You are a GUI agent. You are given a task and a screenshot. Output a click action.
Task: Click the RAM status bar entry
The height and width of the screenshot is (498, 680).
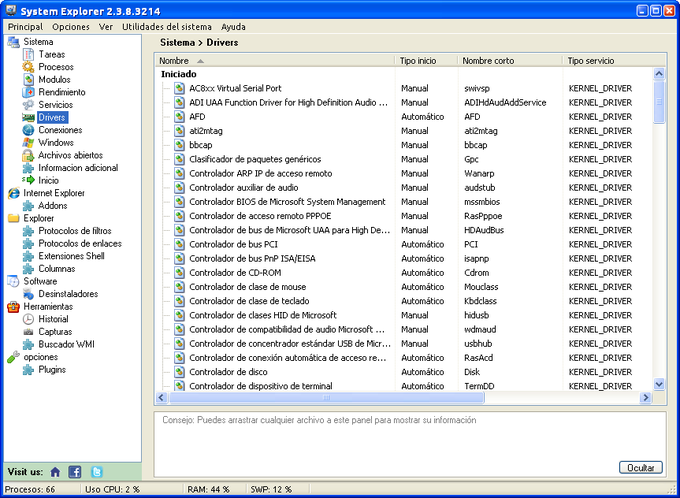tap(208, 489)
